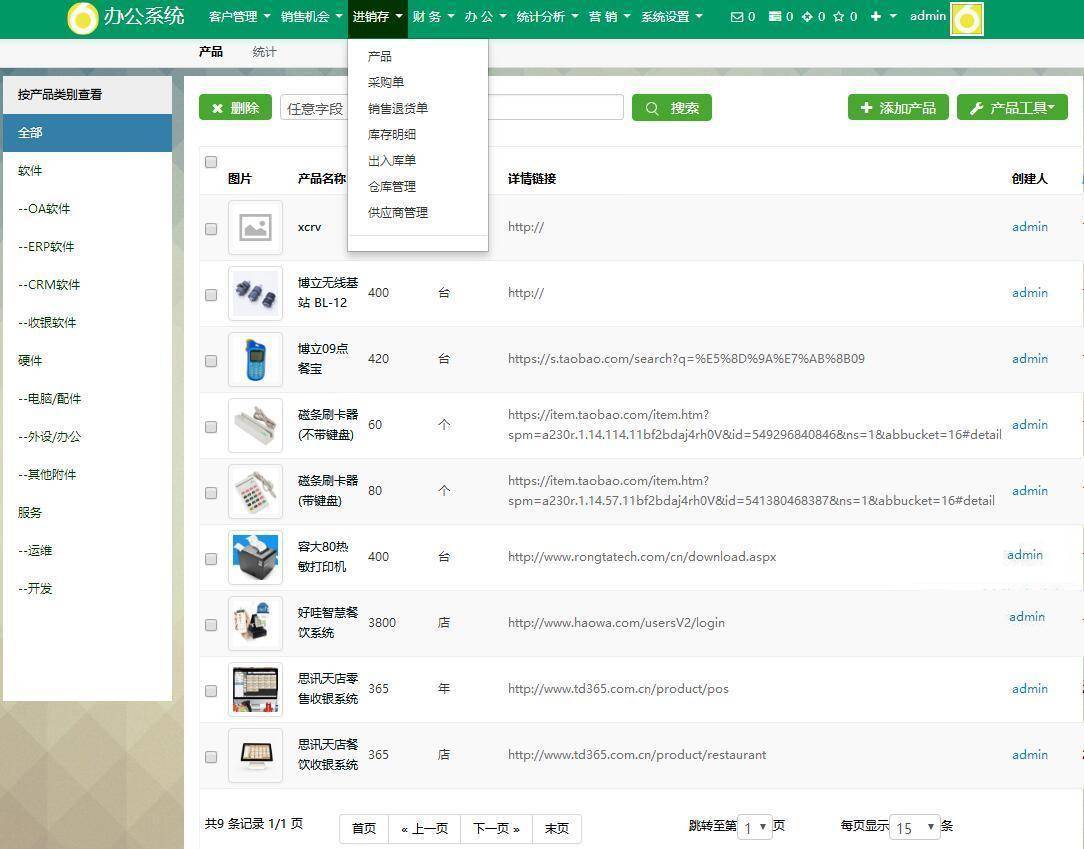Check the box for 好哇智慧餐饮系统 row
The width and height of the screenshot is (1084, 849).
click(211, 625)
